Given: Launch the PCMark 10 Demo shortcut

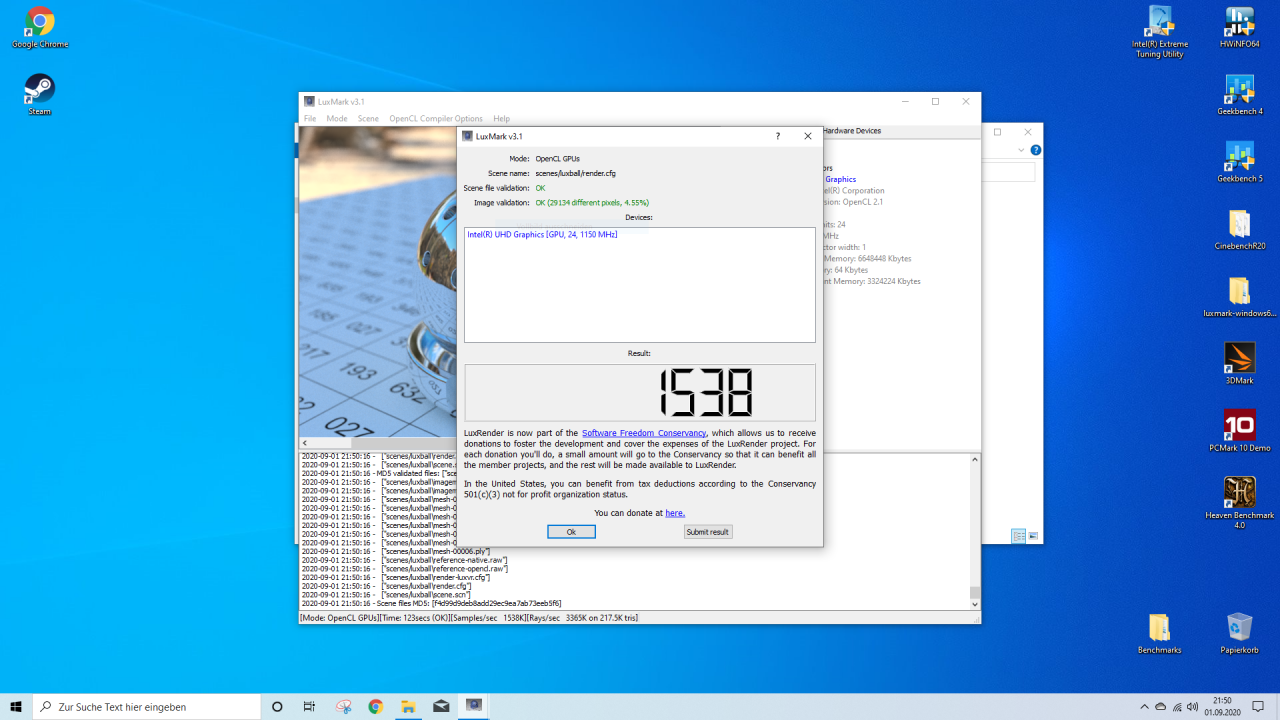Looking at the screenshot, I should [x=1240, y=432].
